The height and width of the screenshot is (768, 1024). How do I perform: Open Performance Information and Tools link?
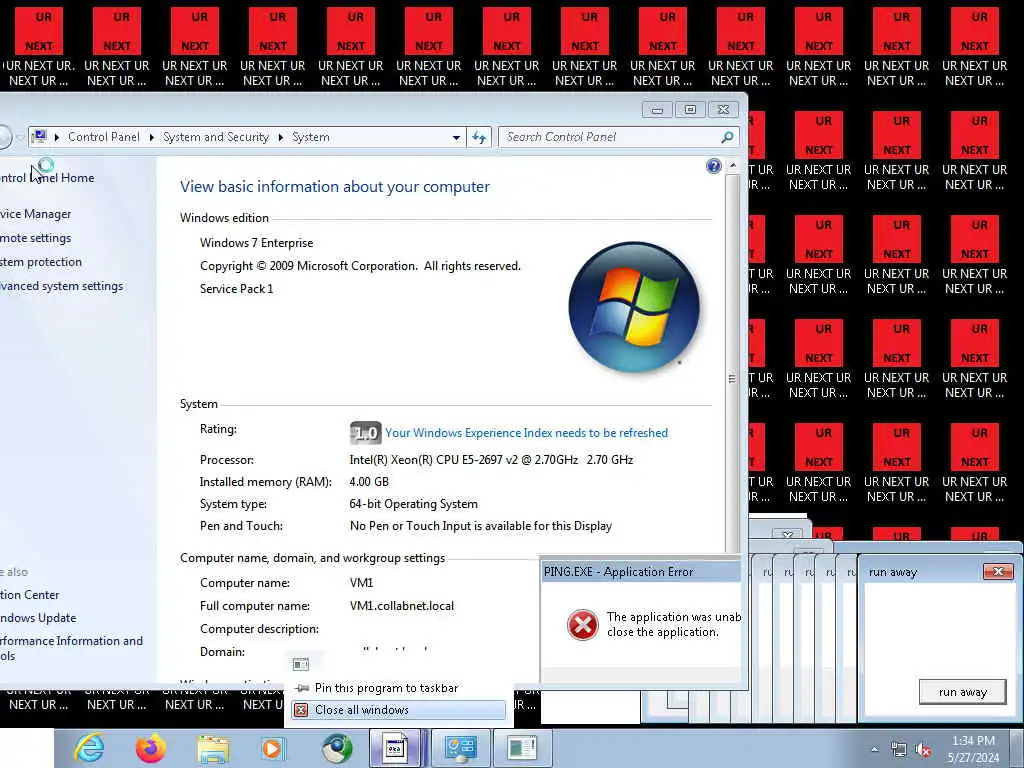71,648
